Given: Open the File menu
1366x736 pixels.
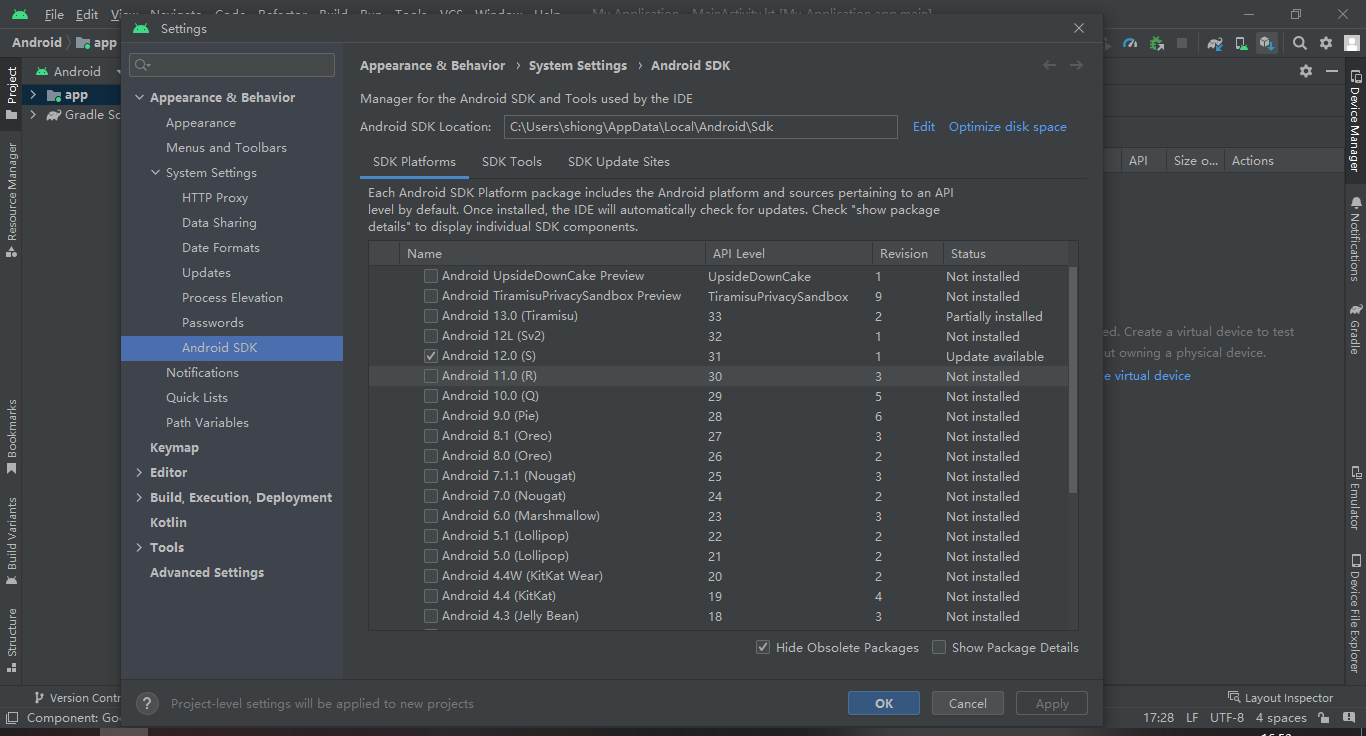Looking at the screenshot, I should click(x=54, y=15).
